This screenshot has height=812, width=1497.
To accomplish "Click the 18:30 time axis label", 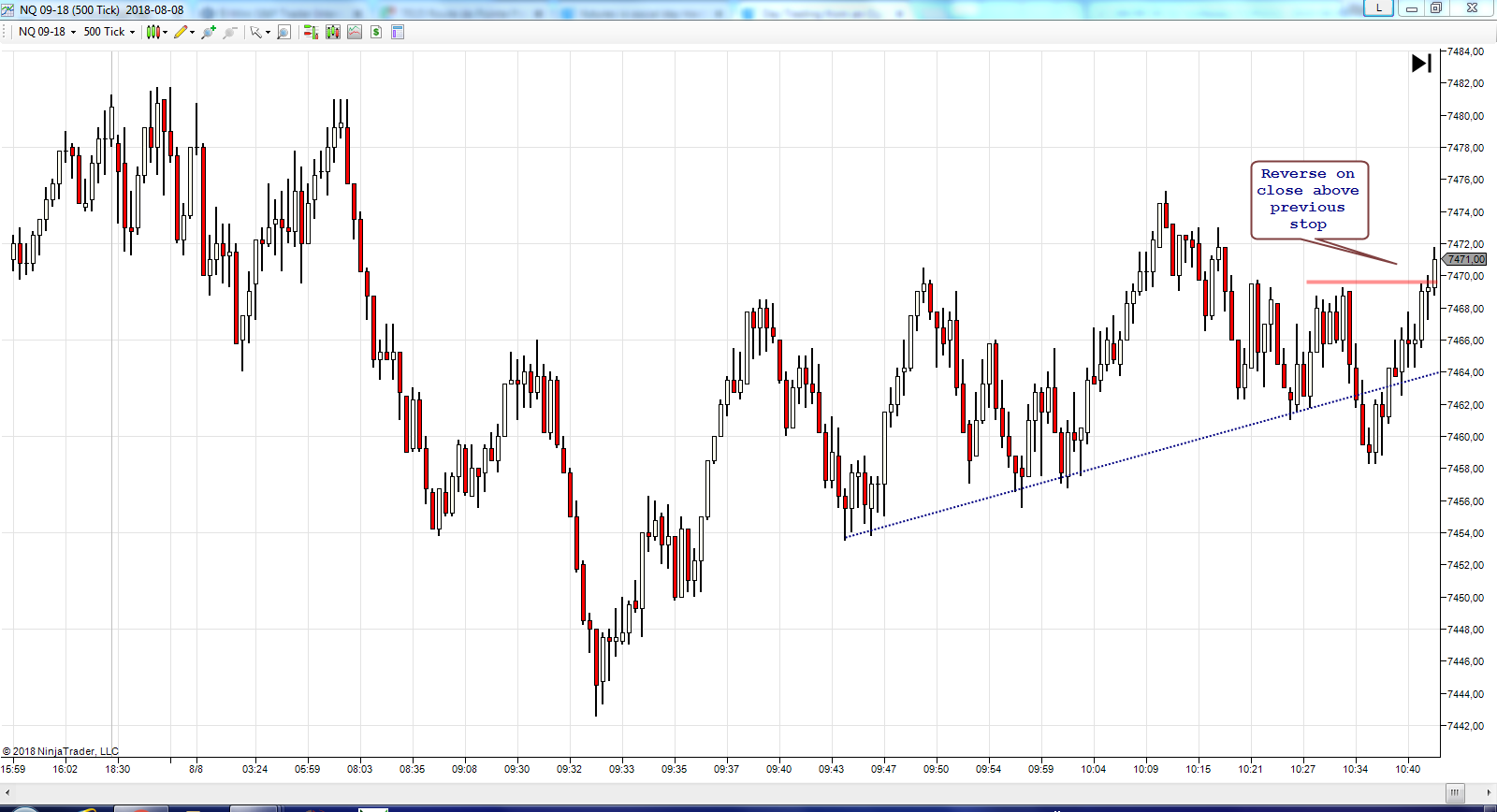I will [x=117, y=769].
